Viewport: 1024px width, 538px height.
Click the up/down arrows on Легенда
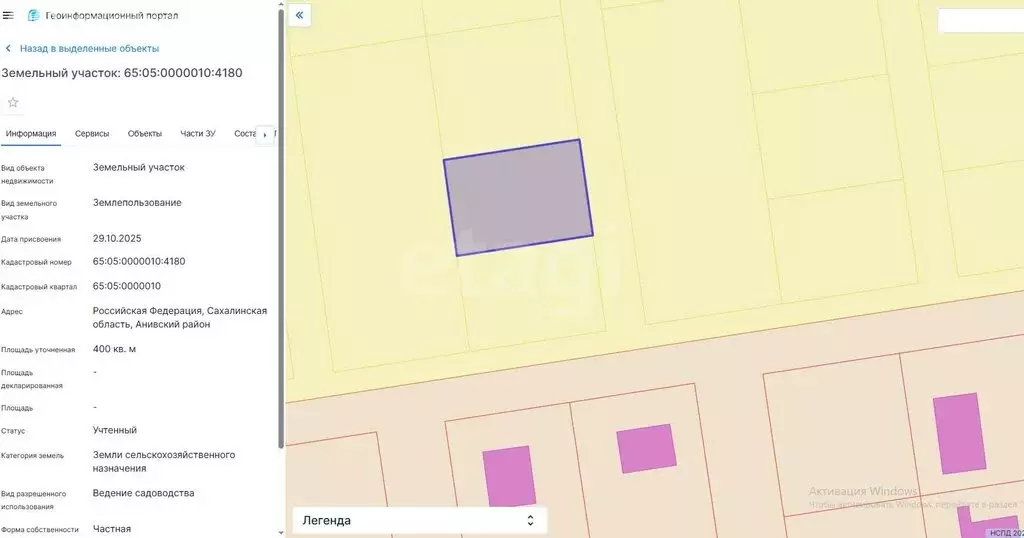530,520
